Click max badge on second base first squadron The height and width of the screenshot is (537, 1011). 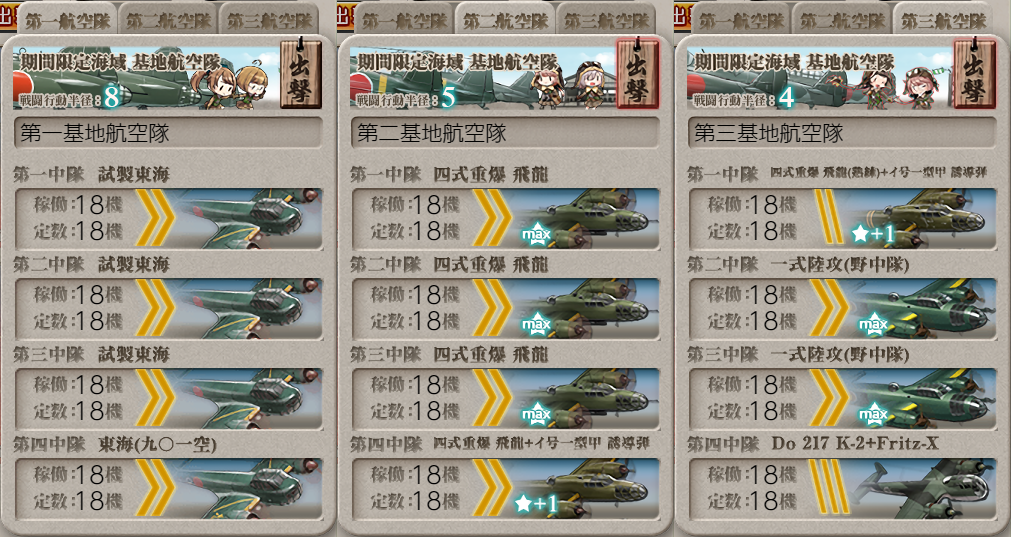[x=536, y=233]
